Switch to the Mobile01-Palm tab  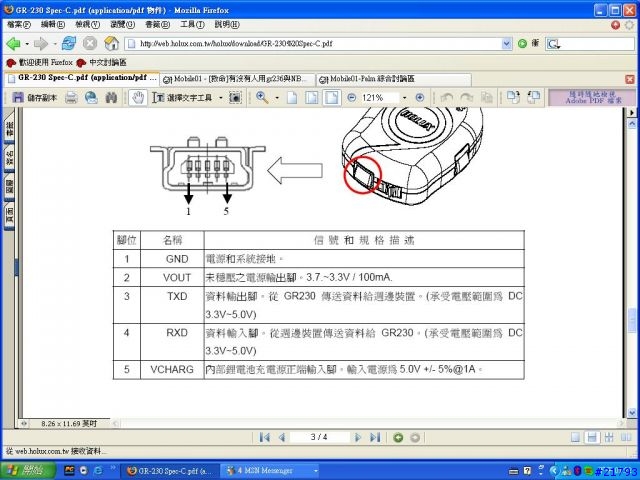[394, 79]
